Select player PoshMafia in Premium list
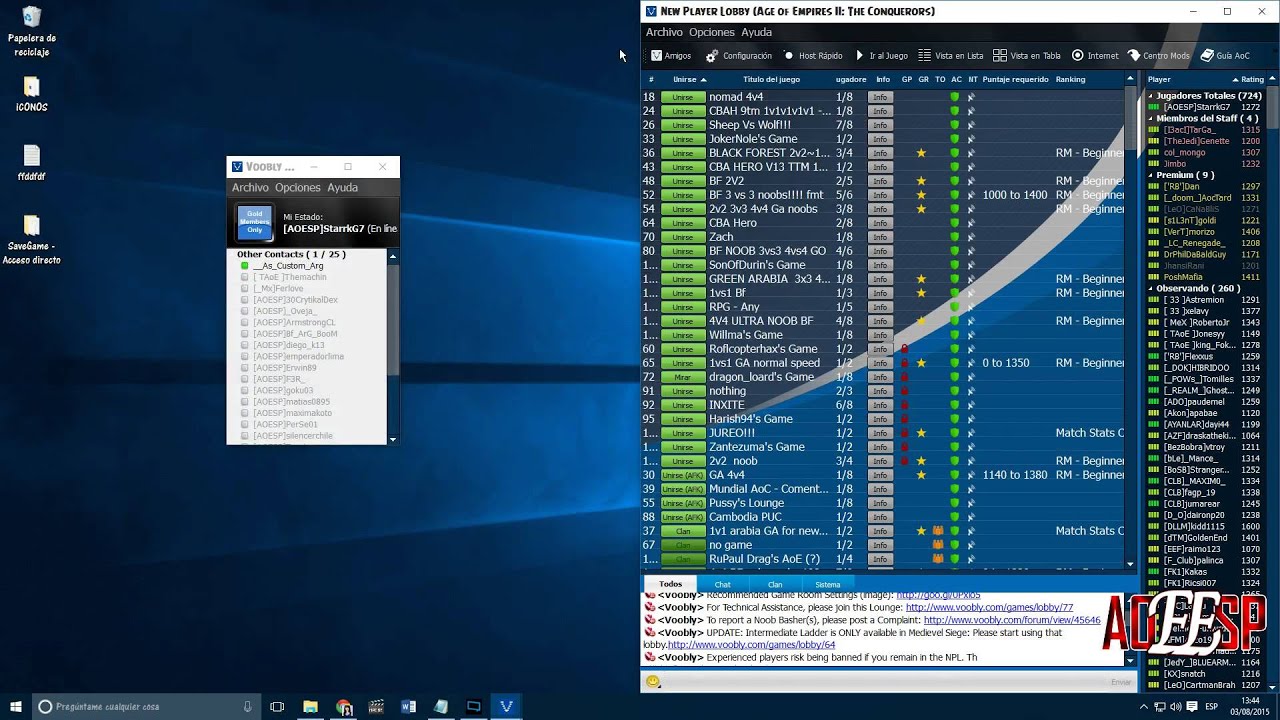Viewport: 1280px width, 720px height. pyautogui.click(x=1183, y=277)
